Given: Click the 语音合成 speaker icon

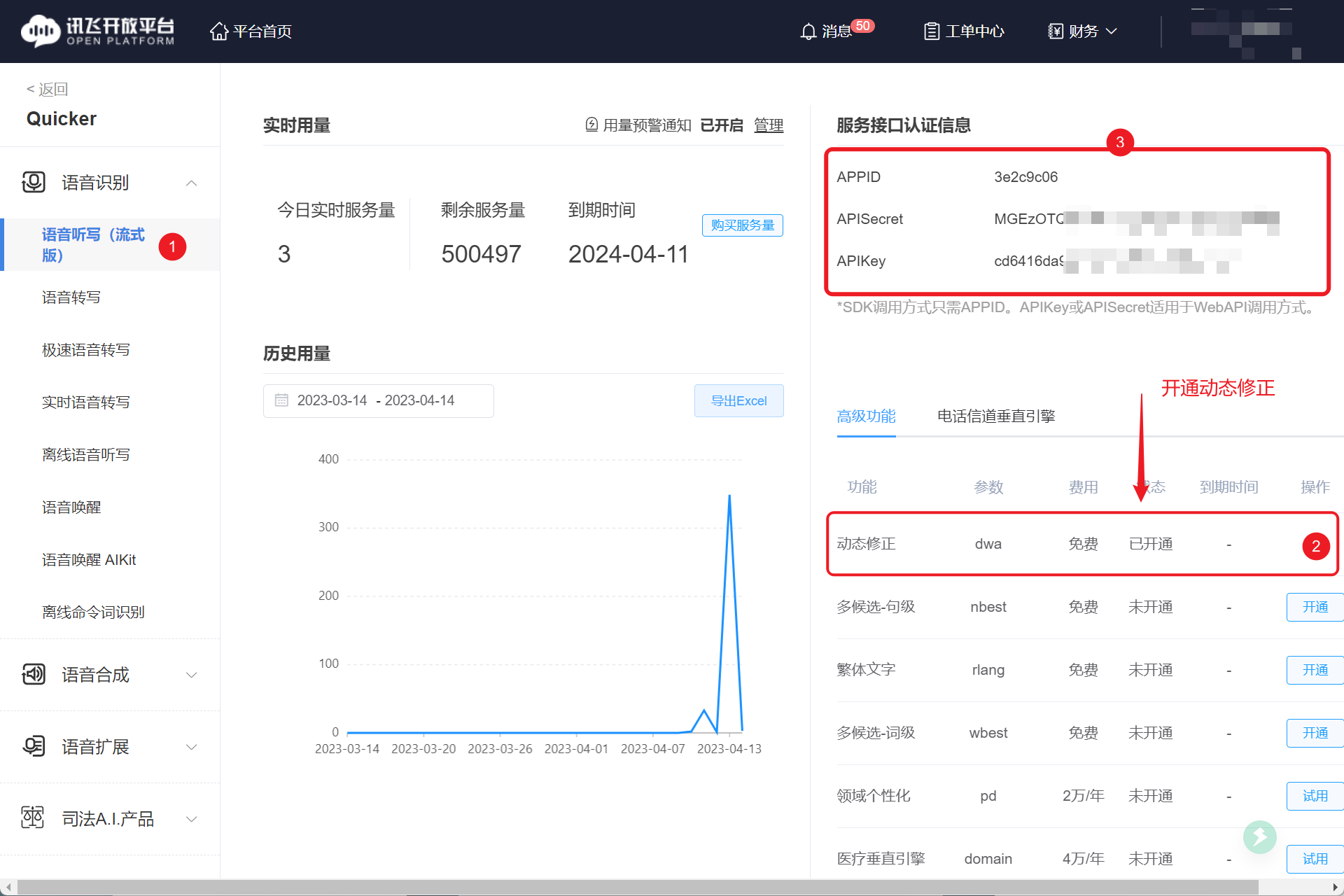Looking at the screenshot, I should pos(34,675).
